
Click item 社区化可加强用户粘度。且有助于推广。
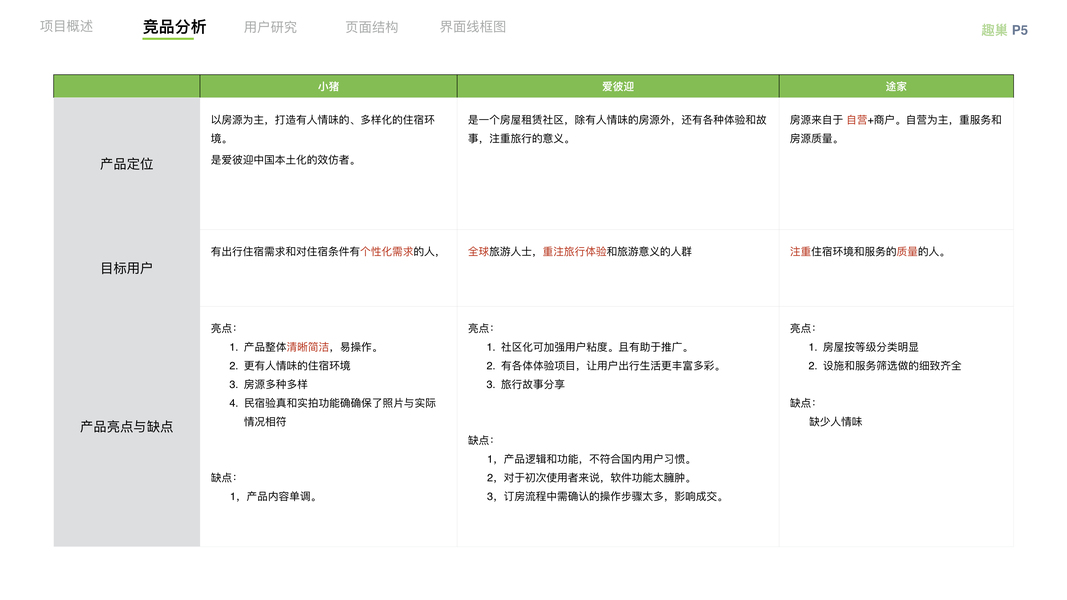pos(597,347)
